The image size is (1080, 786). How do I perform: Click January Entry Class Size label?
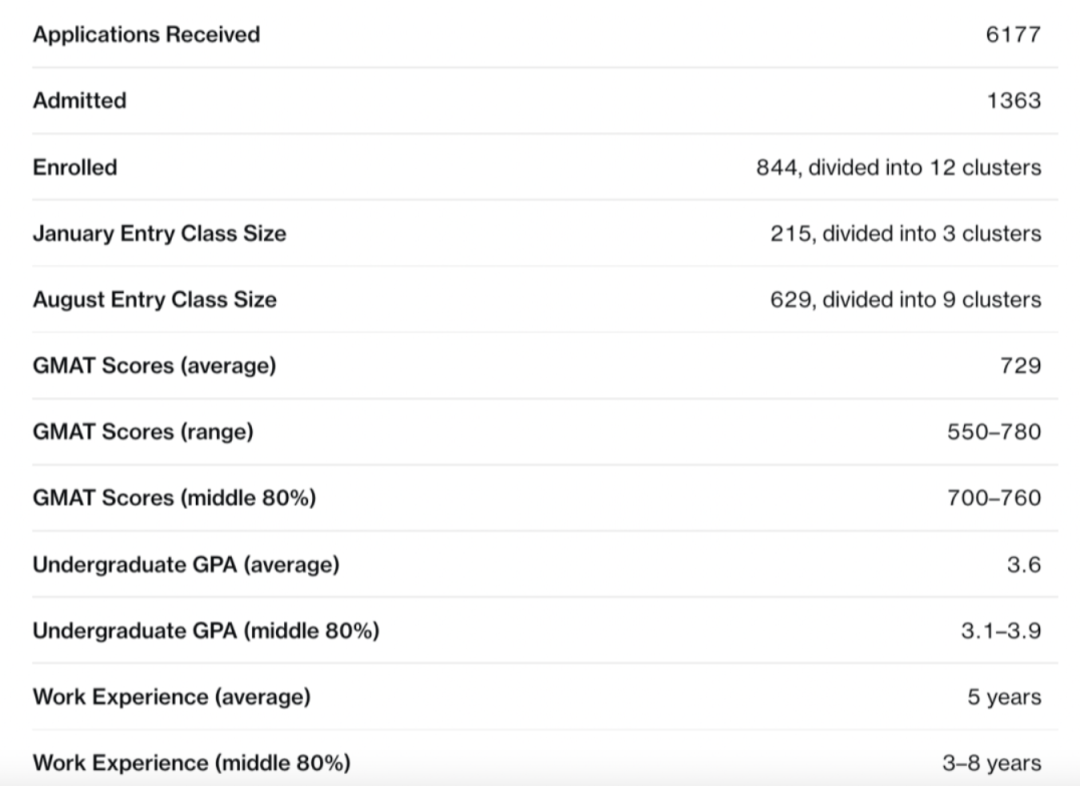[159, 233]
